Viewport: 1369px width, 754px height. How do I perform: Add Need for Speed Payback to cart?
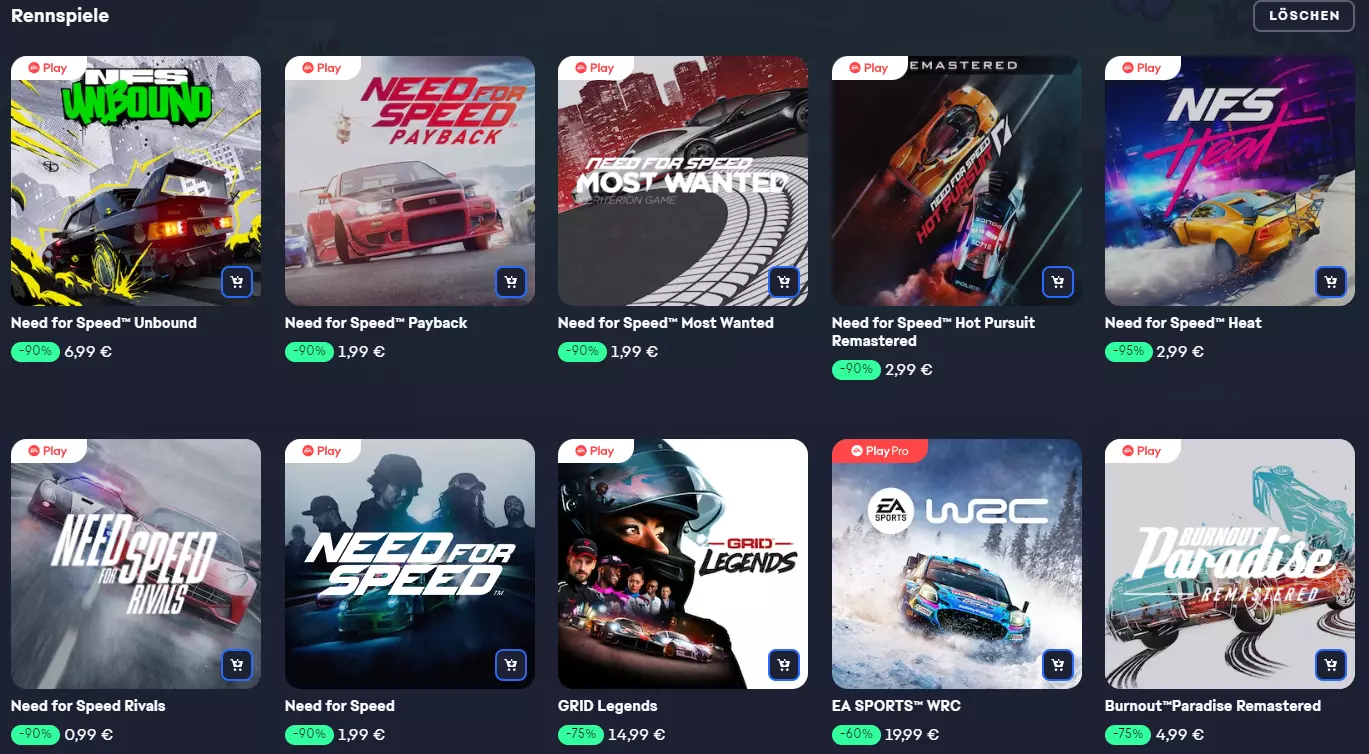pos(511,282)
